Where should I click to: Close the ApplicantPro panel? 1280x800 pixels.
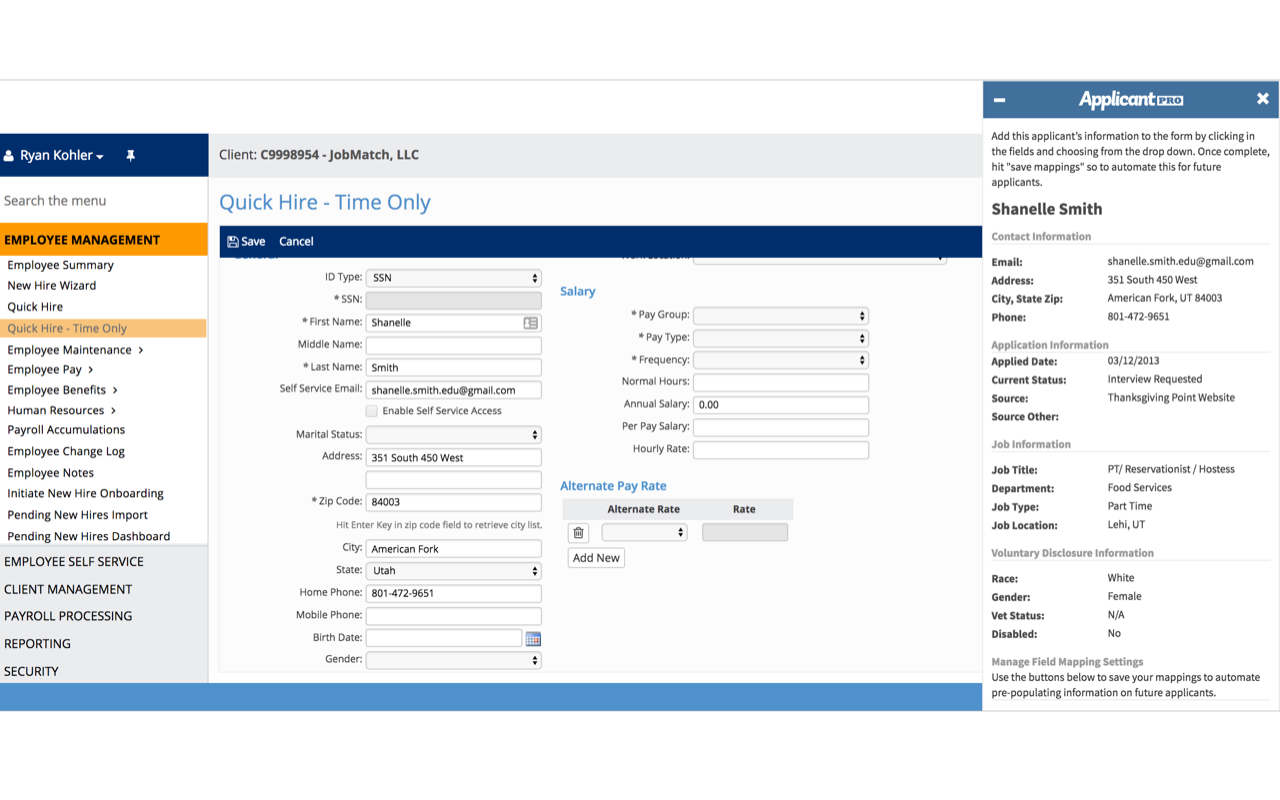(x=1262, y=99)
